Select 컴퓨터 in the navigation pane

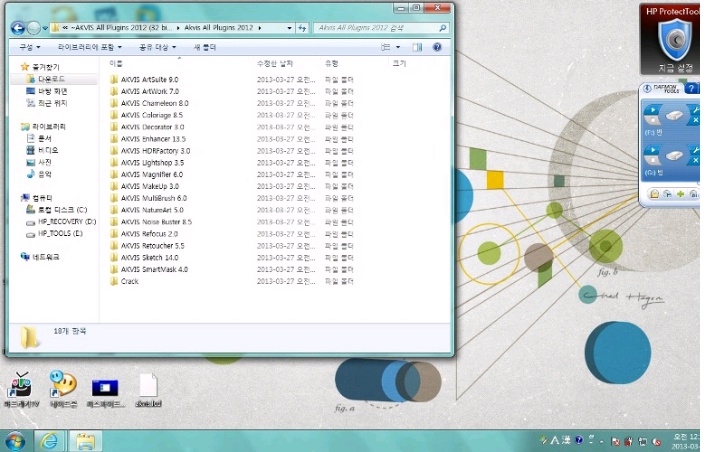click(x=37, y=198)
